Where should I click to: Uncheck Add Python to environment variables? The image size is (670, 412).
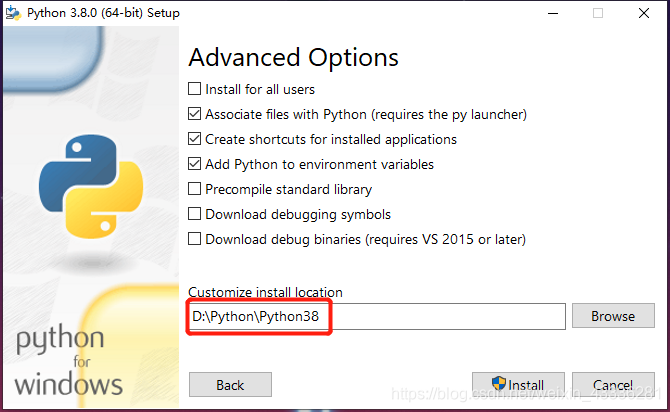click(x=194, y=164)
